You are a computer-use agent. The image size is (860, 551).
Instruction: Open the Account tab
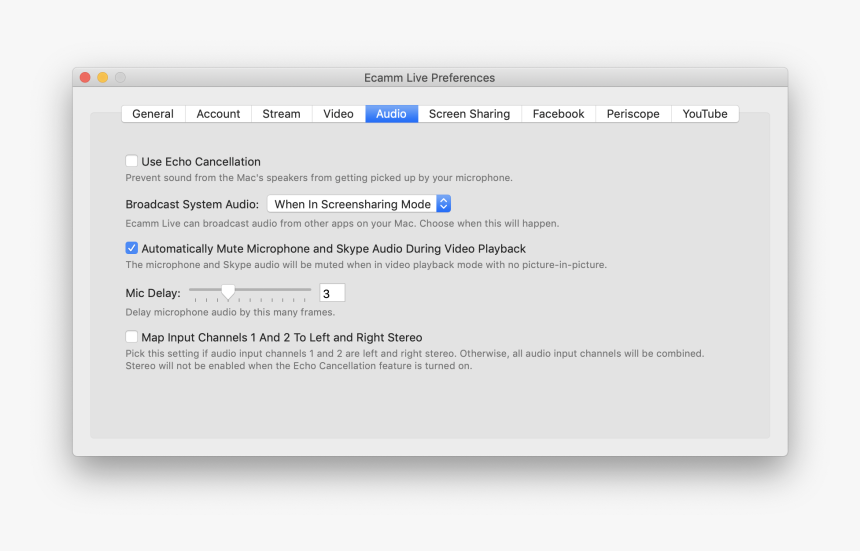[x=218, y=114]
